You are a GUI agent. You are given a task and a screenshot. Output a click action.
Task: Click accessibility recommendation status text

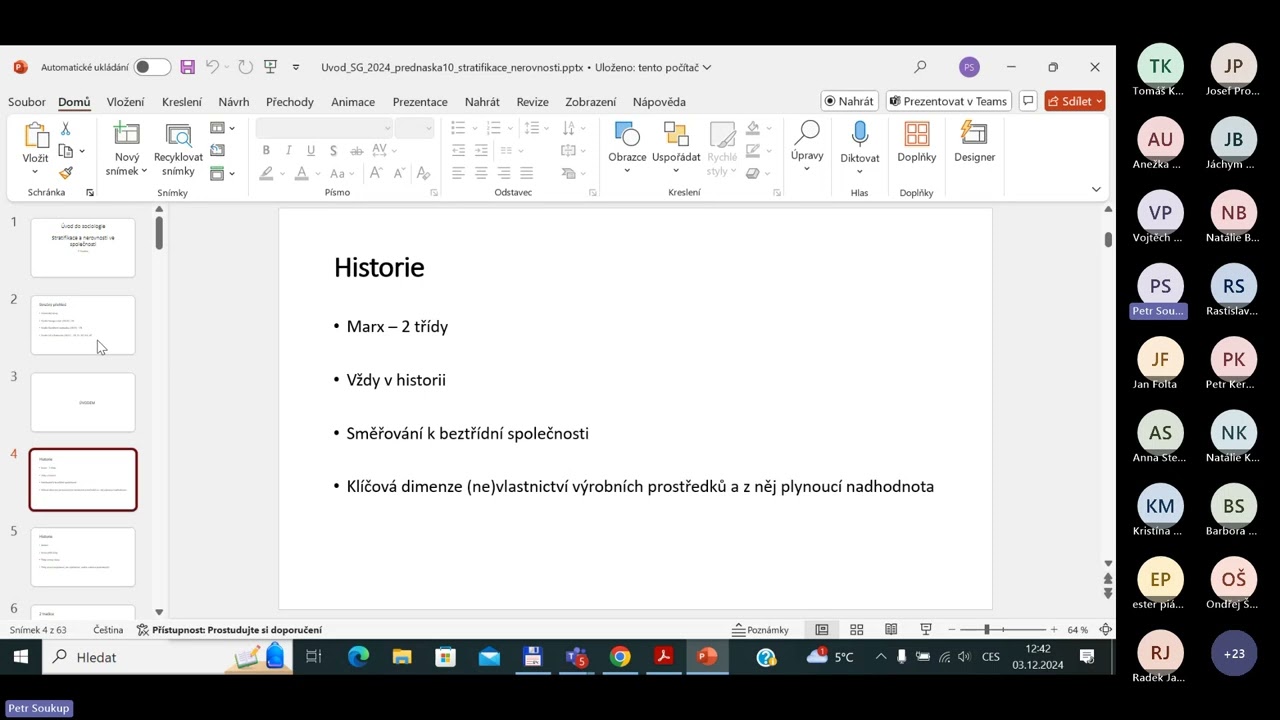point(229,630)
